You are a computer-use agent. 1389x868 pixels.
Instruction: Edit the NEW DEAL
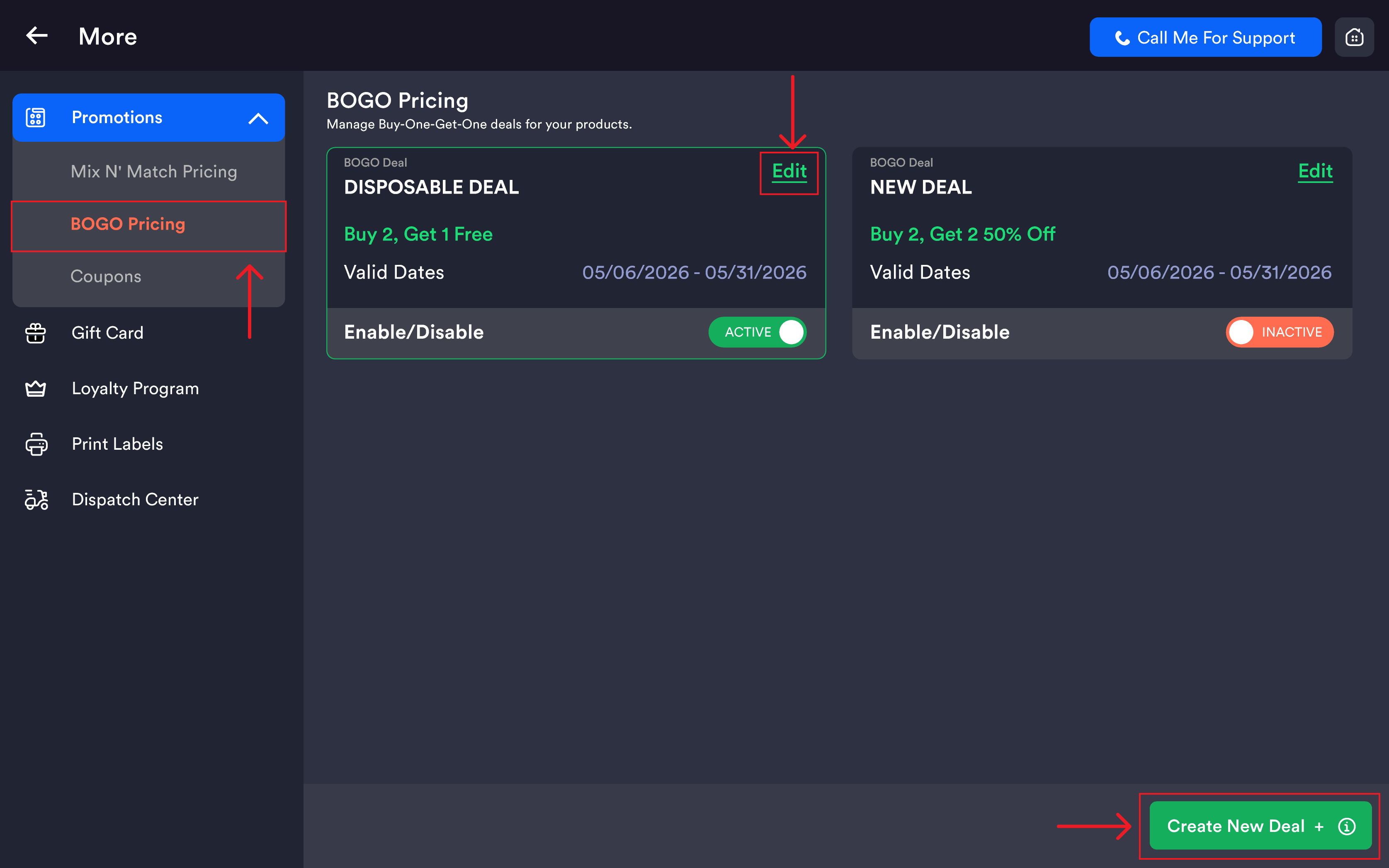point(1315,172)
